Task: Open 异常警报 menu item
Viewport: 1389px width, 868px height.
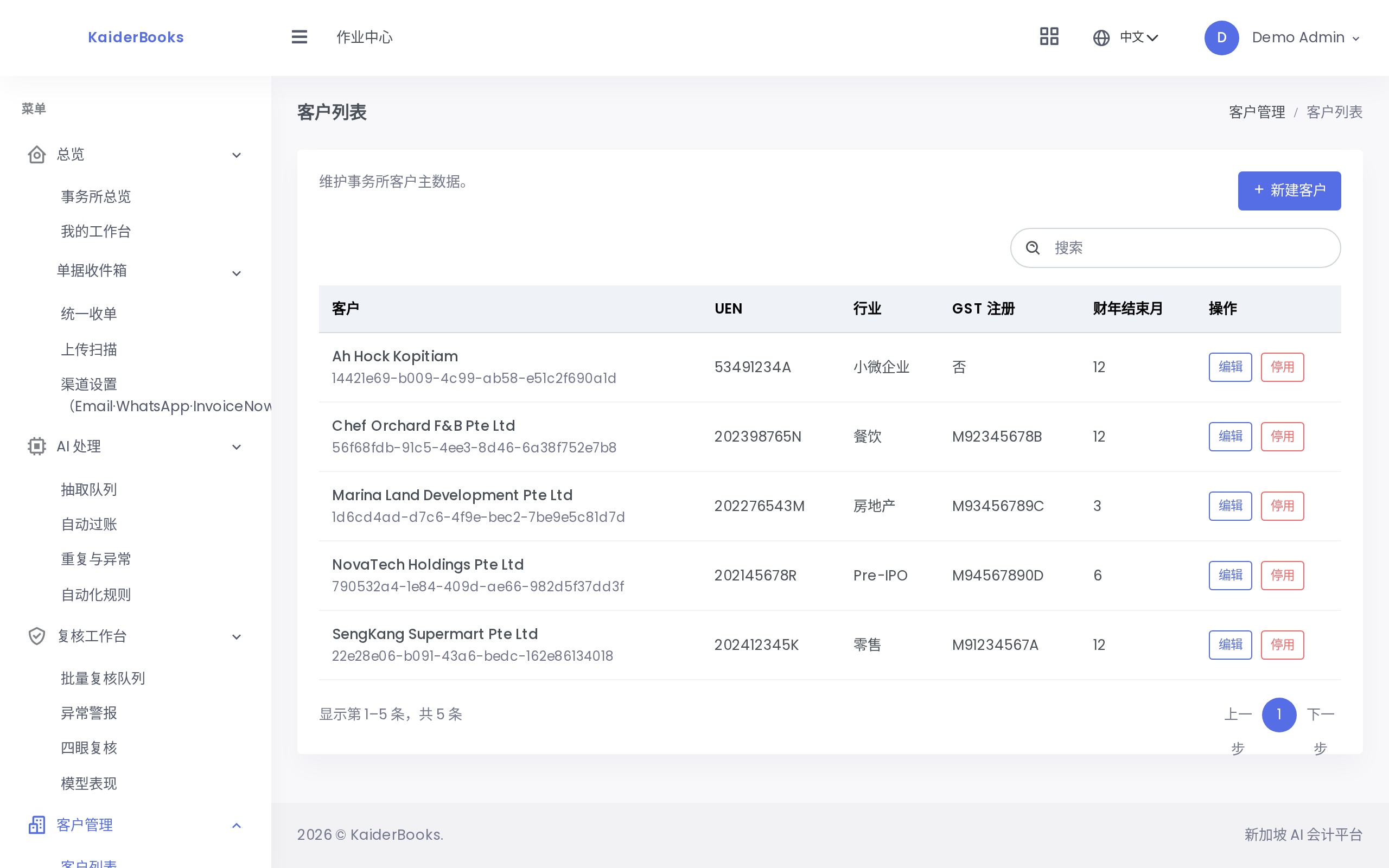Action: [x=89, y=713]
